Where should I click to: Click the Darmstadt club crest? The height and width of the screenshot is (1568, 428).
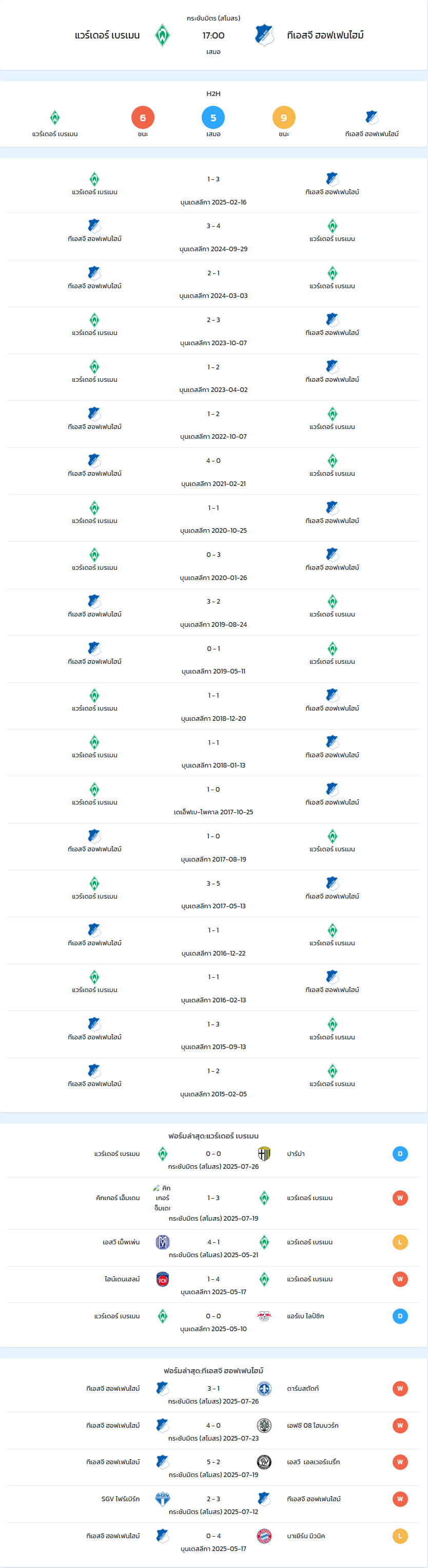pyautogui.click(x=264, y=1388)
